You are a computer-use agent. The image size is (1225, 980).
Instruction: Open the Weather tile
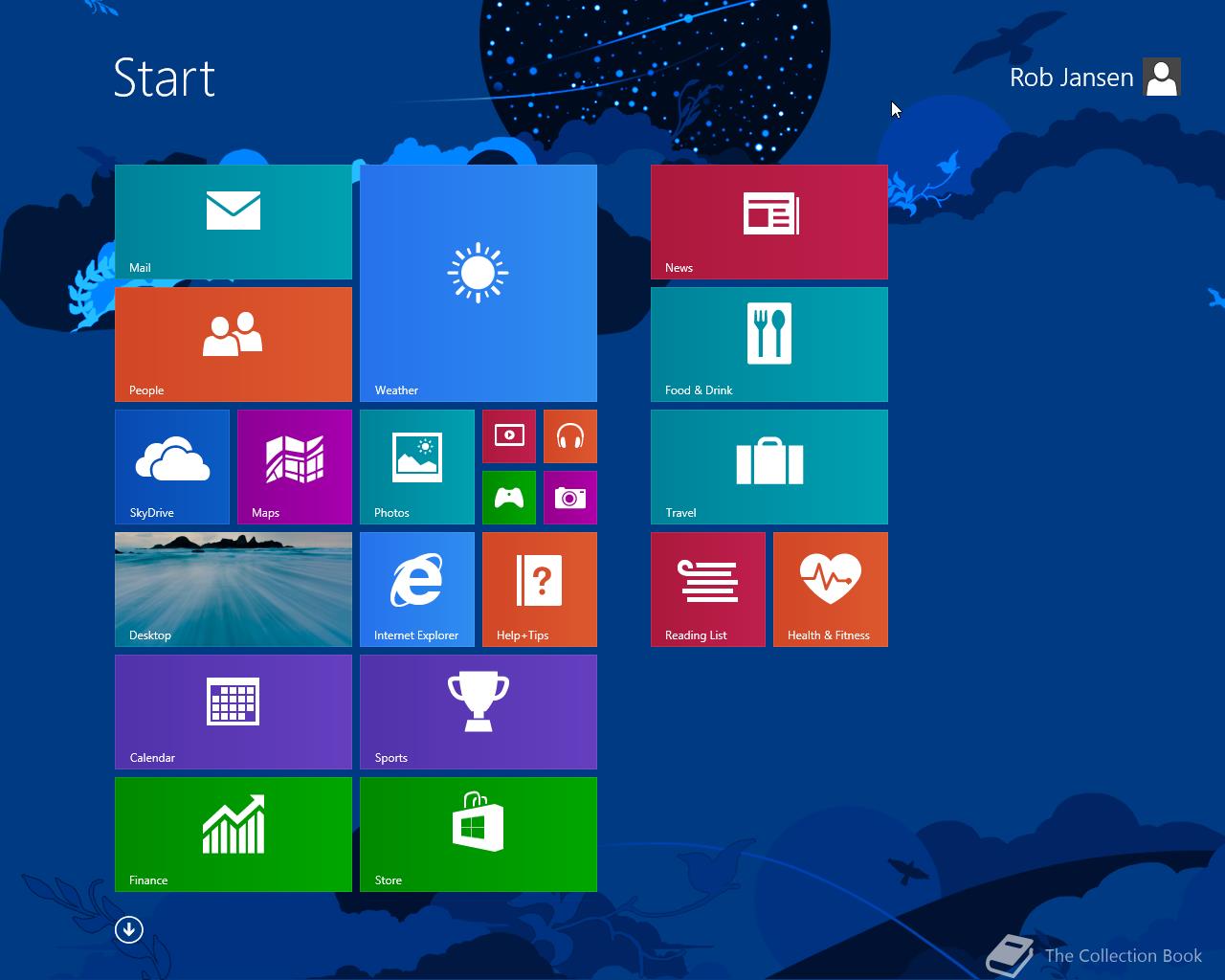coord(479,283)
